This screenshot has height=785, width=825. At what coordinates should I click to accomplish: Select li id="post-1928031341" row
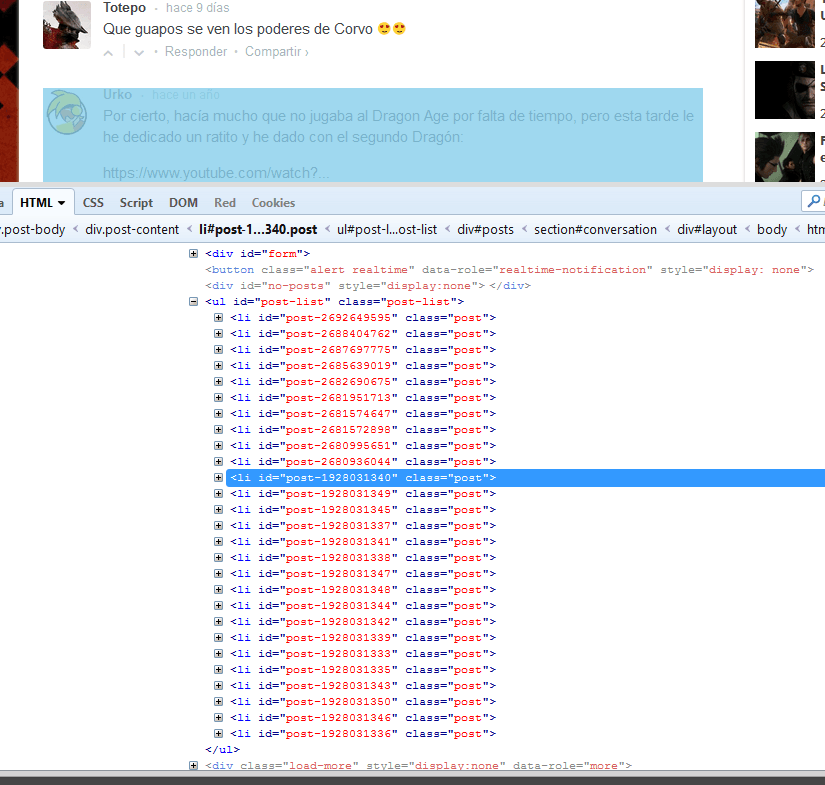point(363,541)
